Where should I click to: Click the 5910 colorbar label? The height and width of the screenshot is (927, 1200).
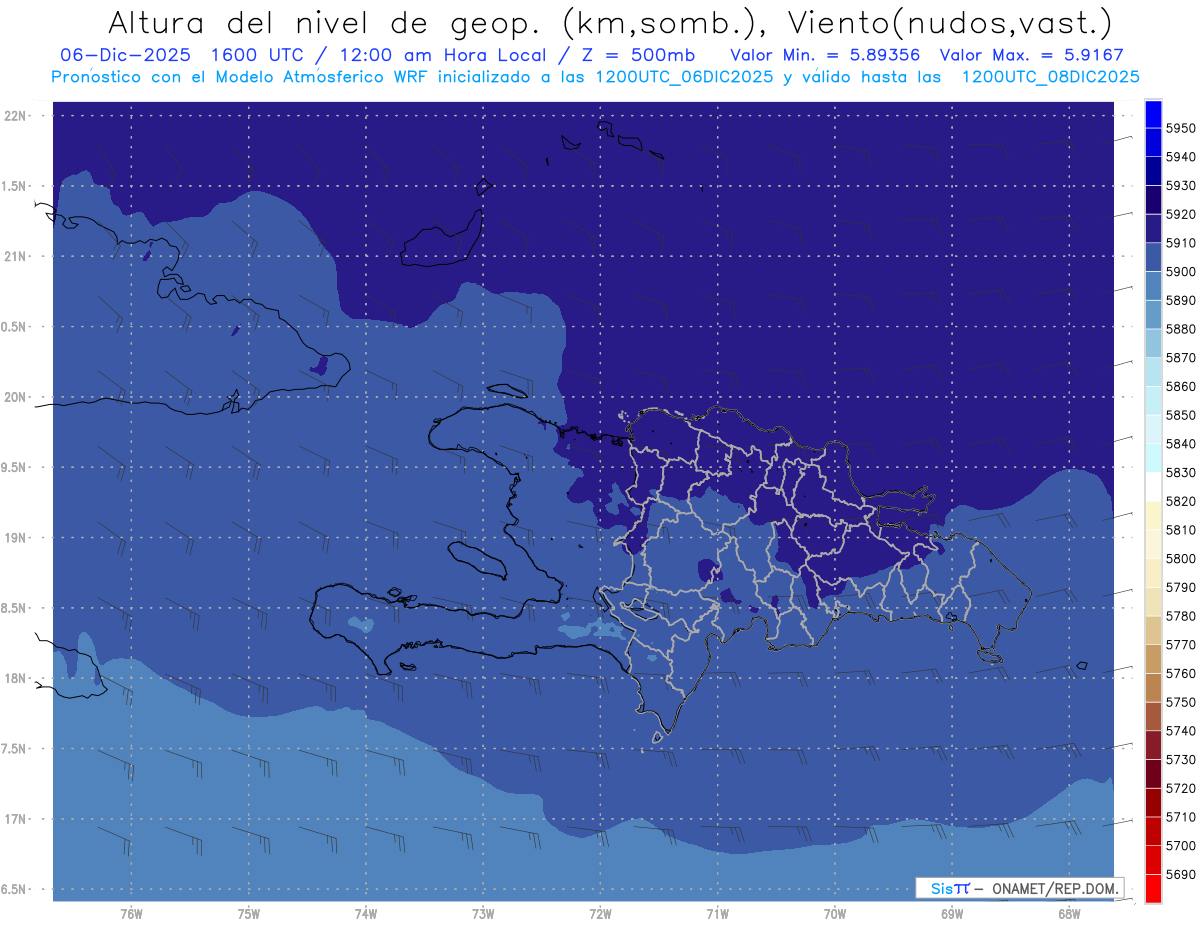pyautogui.click(x=1180, y=243)
